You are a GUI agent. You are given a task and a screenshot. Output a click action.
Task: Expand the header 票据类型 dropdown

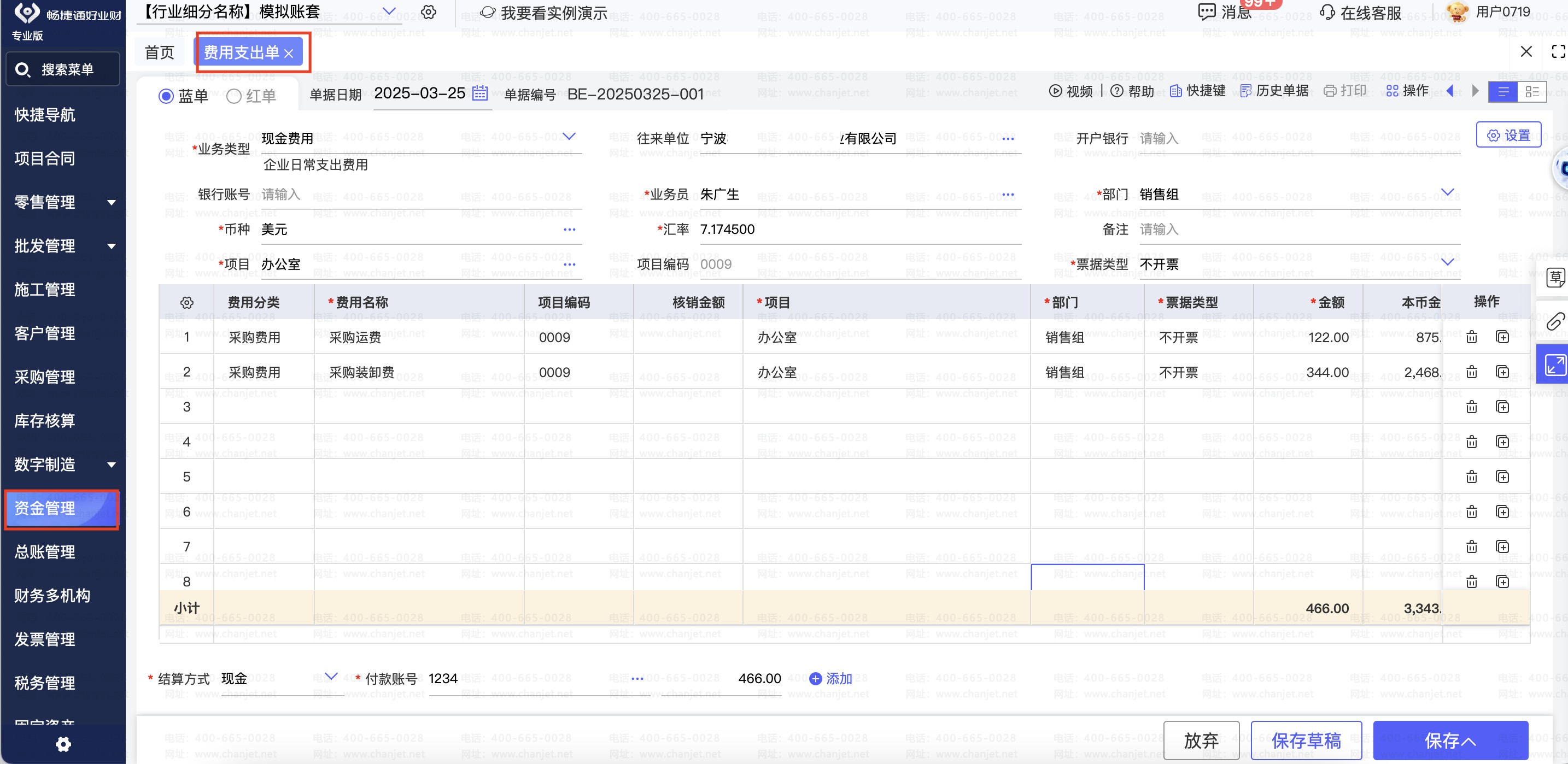[x=1448, y=262]
